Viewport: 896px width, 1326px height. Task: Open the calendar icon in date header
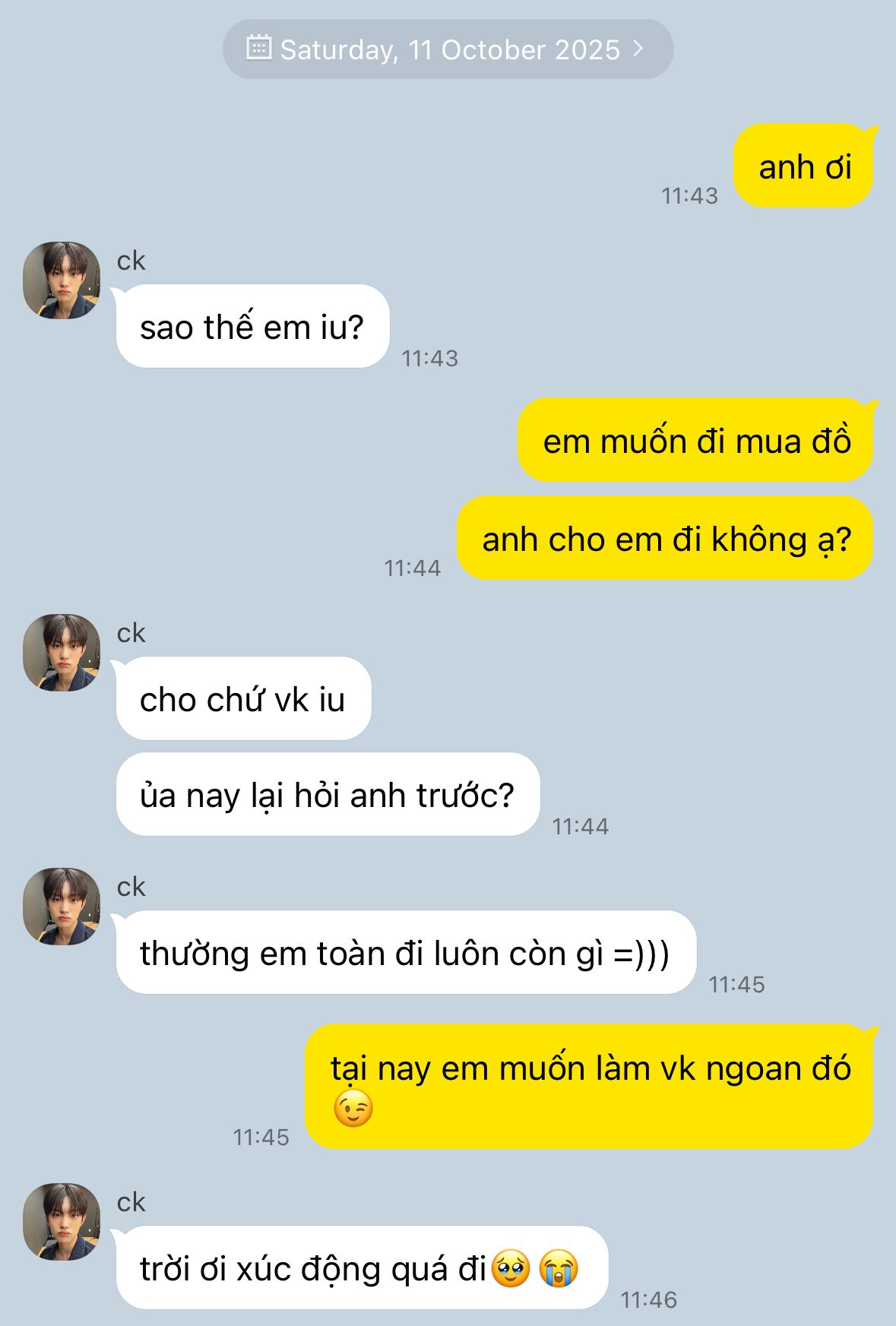(x=259, y=47)
